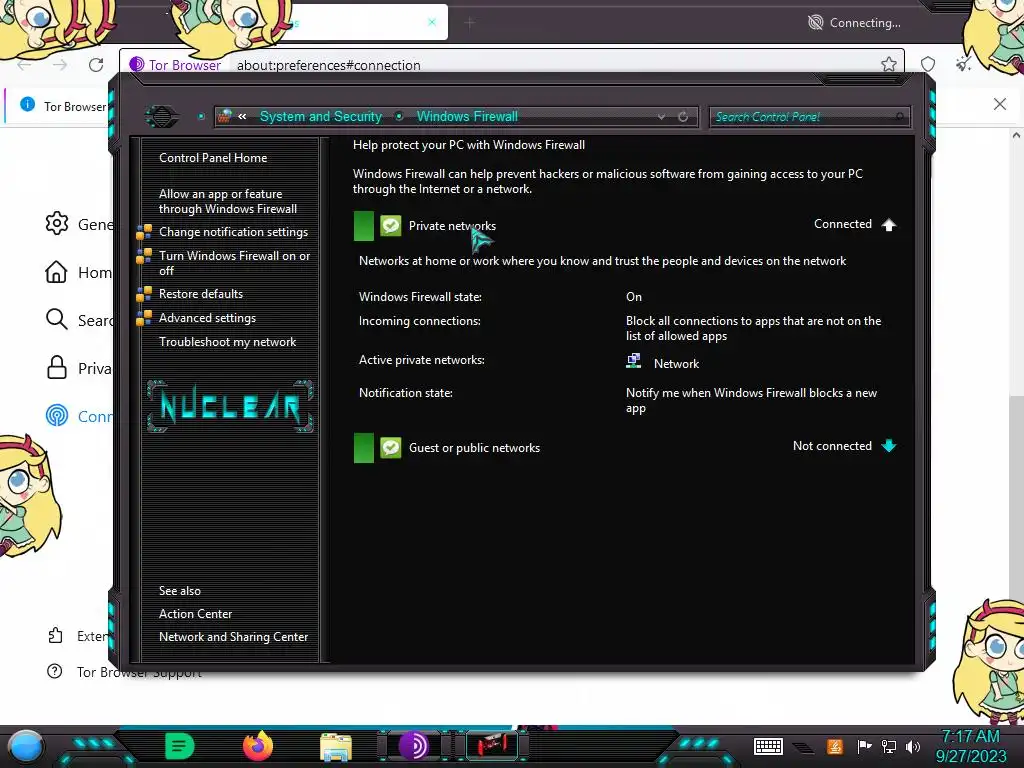
Task: Open Extensions link in Tor Browser sidebar
Action: point(77,636)
